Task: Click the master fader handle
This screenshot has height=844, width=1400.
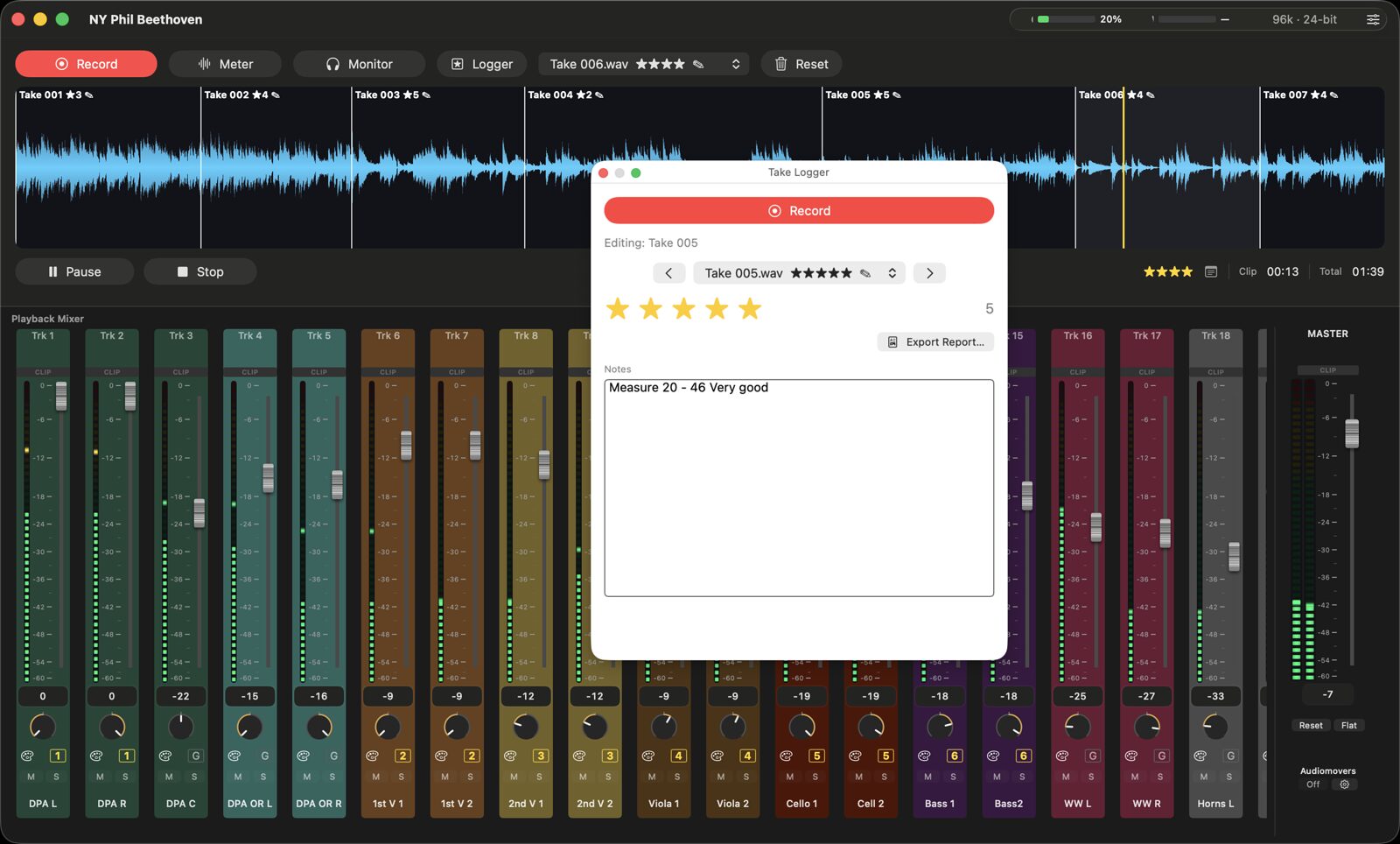Action: tap(1352, 433)
